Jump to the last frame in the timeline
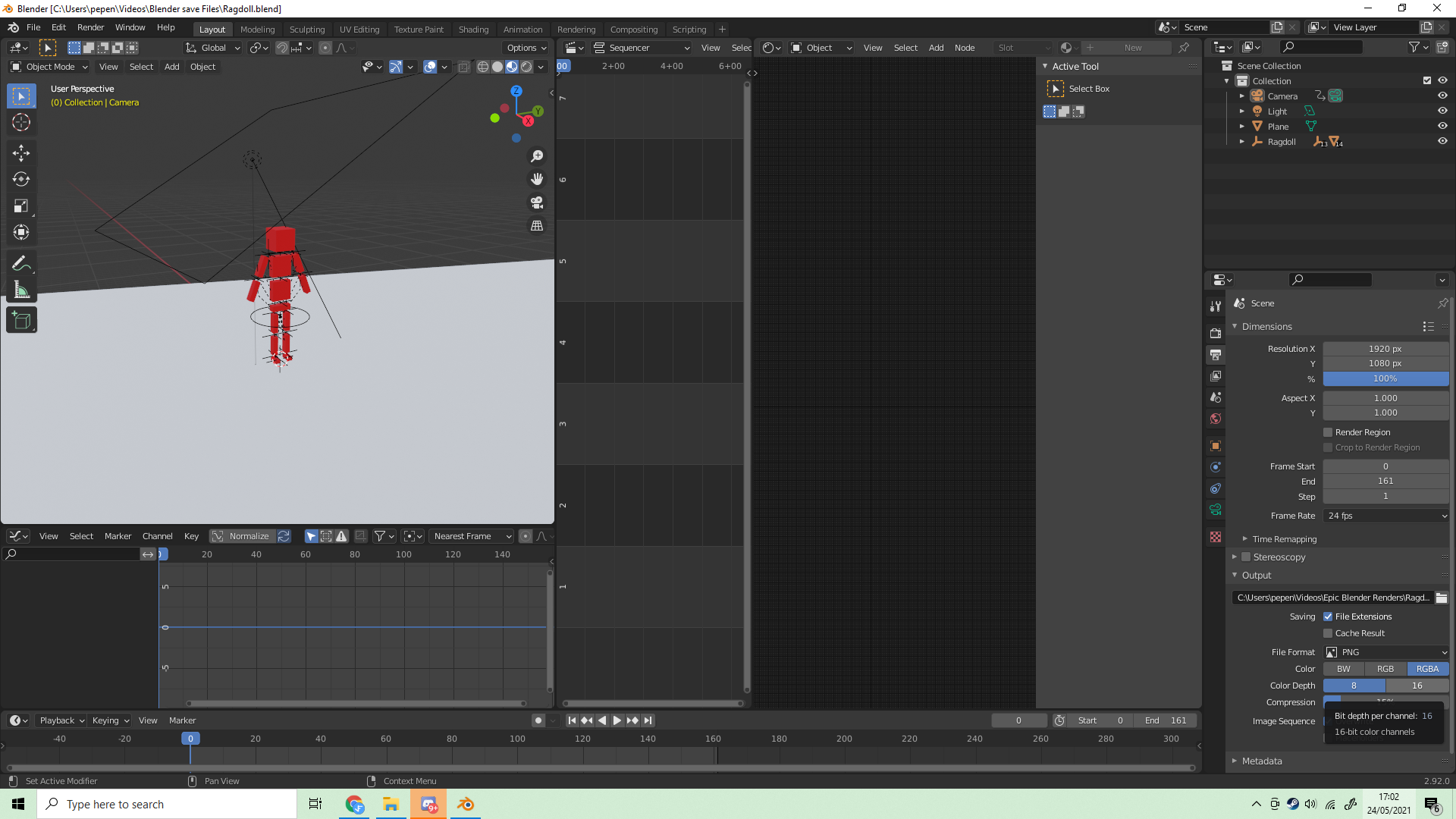 pyautogui.click(x=648, y=720)
